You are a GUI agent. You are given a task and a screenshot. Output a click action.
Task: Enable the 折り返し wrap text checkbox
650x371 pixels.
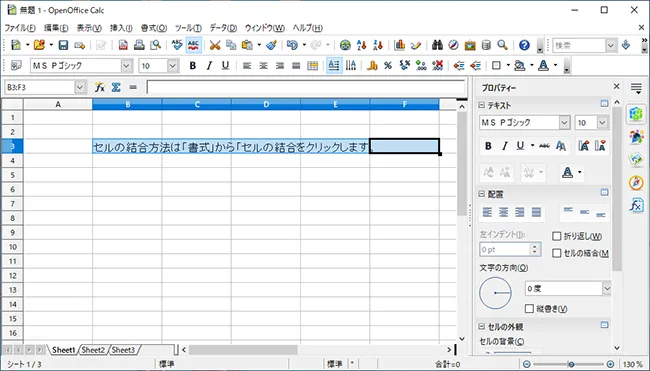pyautogui.click(x=557, y=236)
